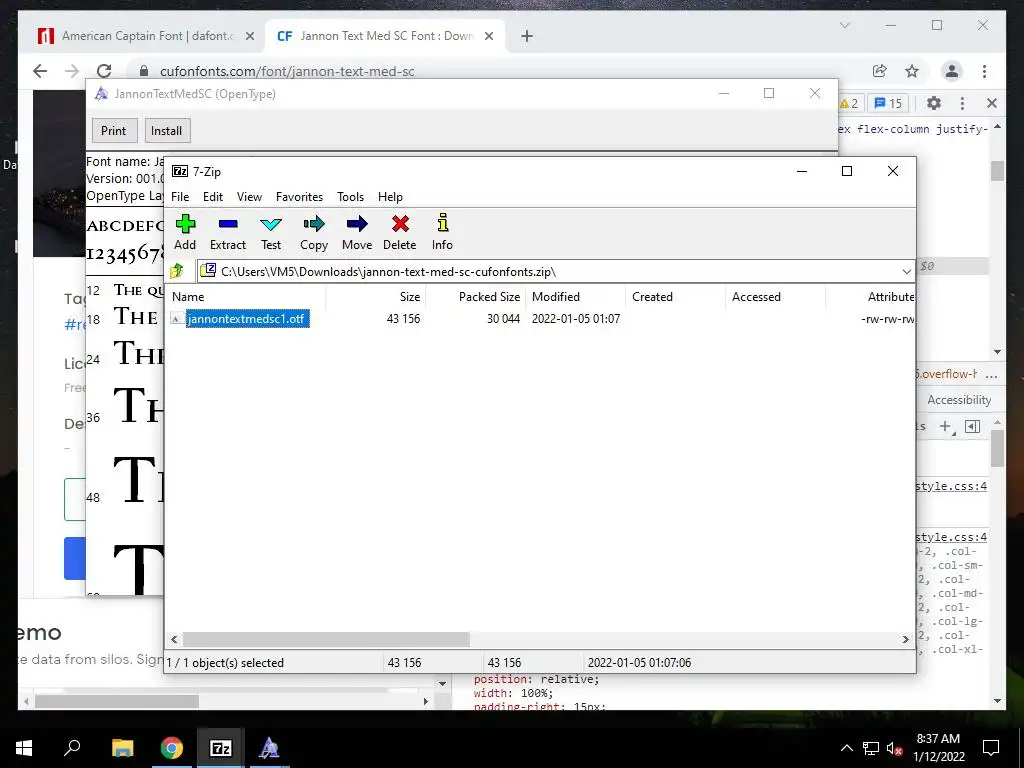Open the taskbar clock showing 8:37 AM
Screen dimensions: 1024x768
point(938,748)
